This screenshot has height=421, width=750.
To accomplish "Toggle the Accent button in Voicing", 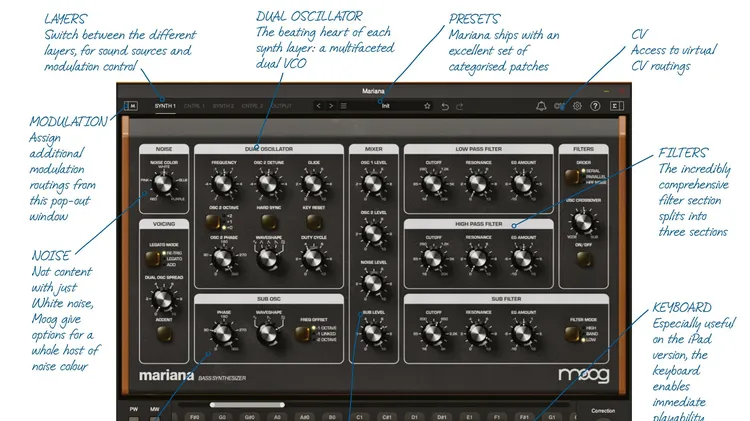I will point(164,334).
